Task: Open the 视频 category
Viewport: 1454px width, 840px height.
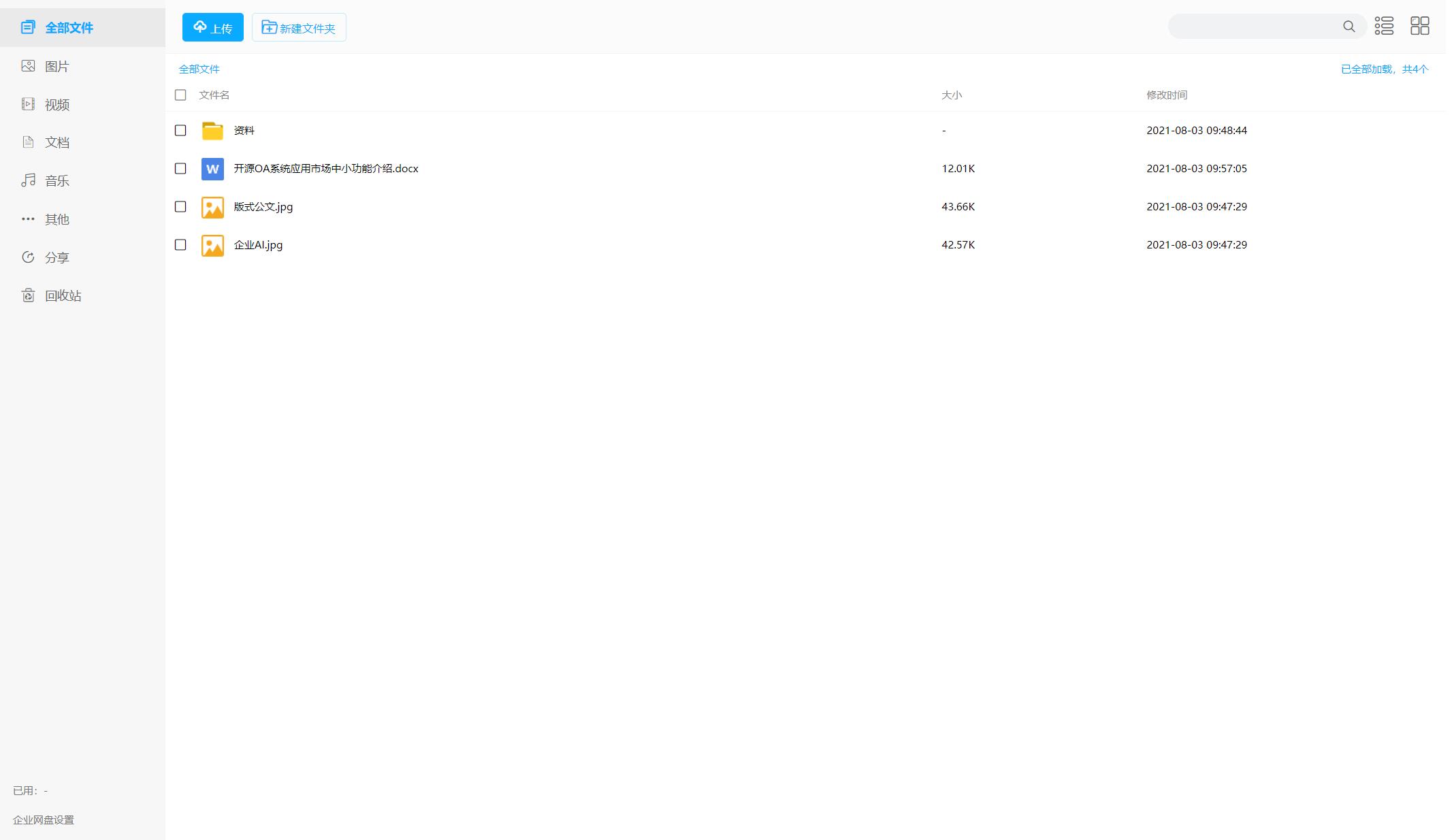Action: click(x=82, y=104)
